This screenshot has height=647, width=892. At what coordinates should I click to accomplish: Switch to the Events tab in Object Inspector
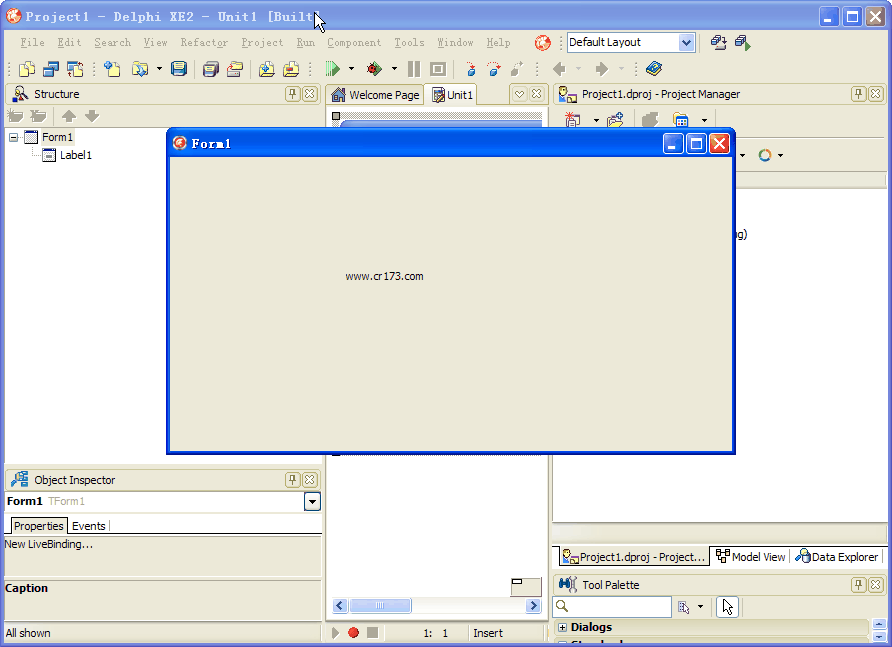pos(89,525)
